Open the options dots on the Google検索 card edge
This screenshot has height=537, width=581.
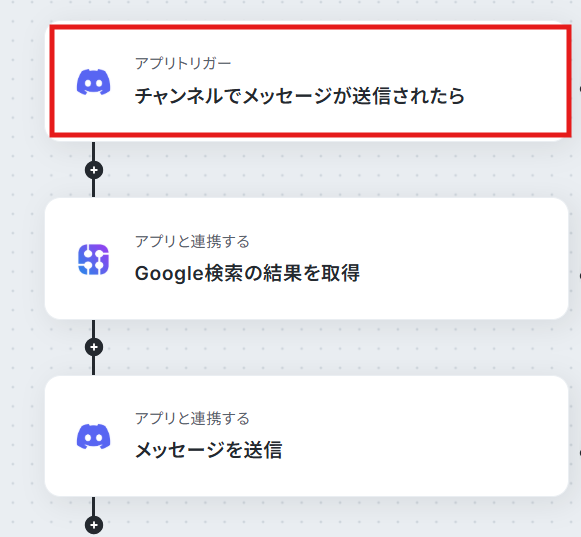[x=579, y=276]
